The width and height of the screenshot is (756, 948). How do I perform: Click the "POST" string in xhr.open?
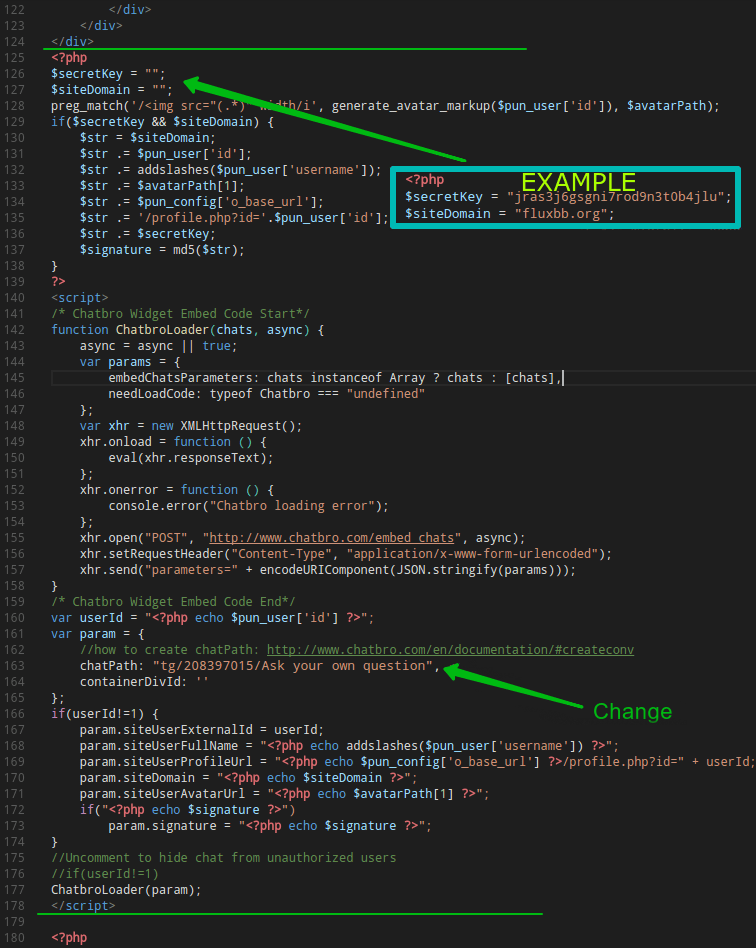166,537
